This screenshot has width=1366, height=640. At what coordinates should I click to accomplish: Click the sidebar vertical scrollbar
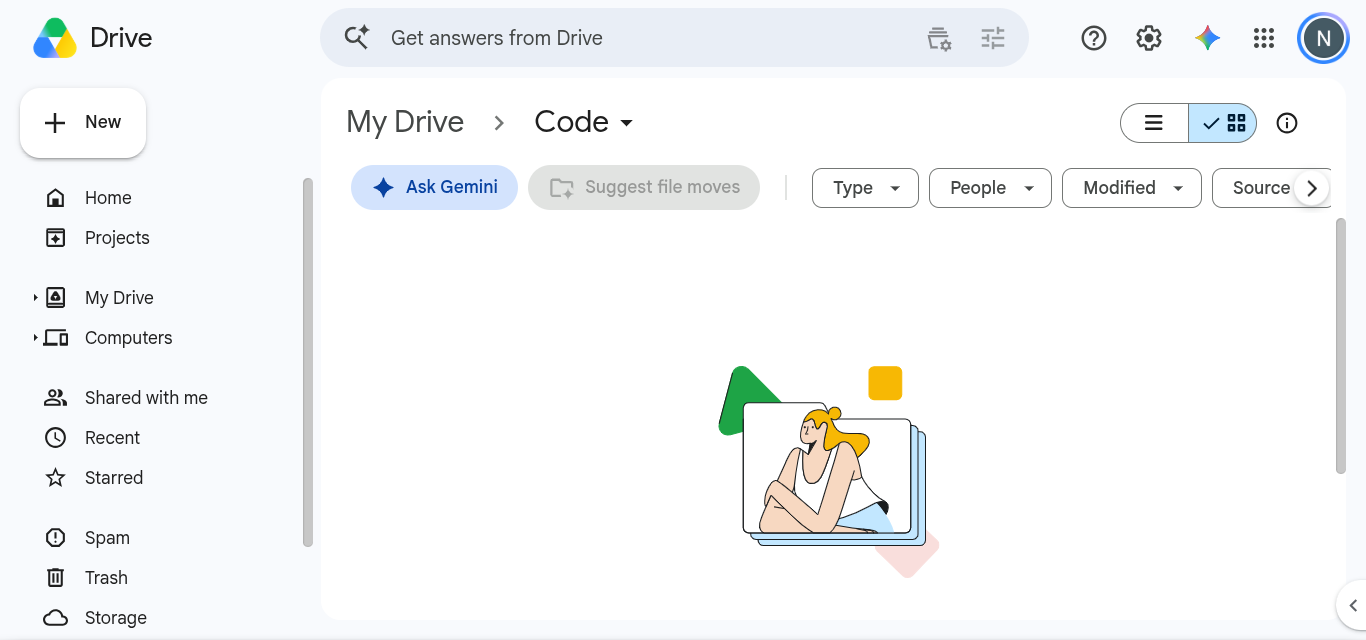coord(308,362)
